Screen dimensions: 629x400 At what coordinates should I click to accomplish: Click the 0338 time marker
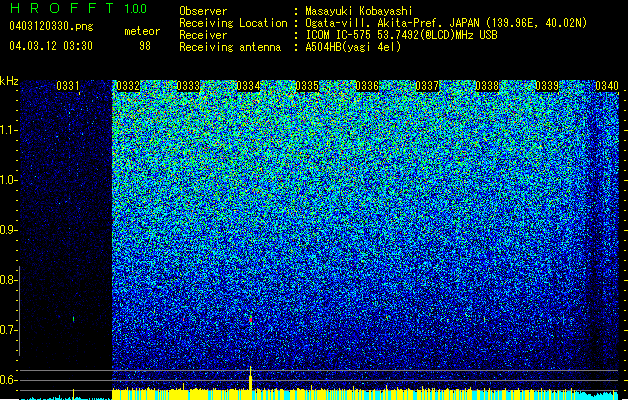[487, 86]
